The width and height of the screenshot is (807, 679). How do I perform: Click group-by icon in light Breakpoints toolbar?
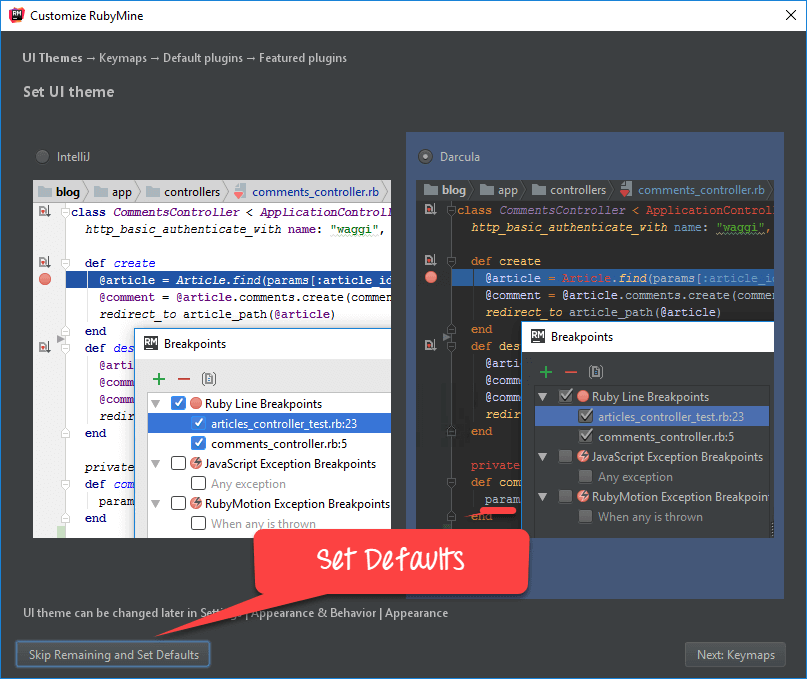pyautogui.click(x=209, y=379)
